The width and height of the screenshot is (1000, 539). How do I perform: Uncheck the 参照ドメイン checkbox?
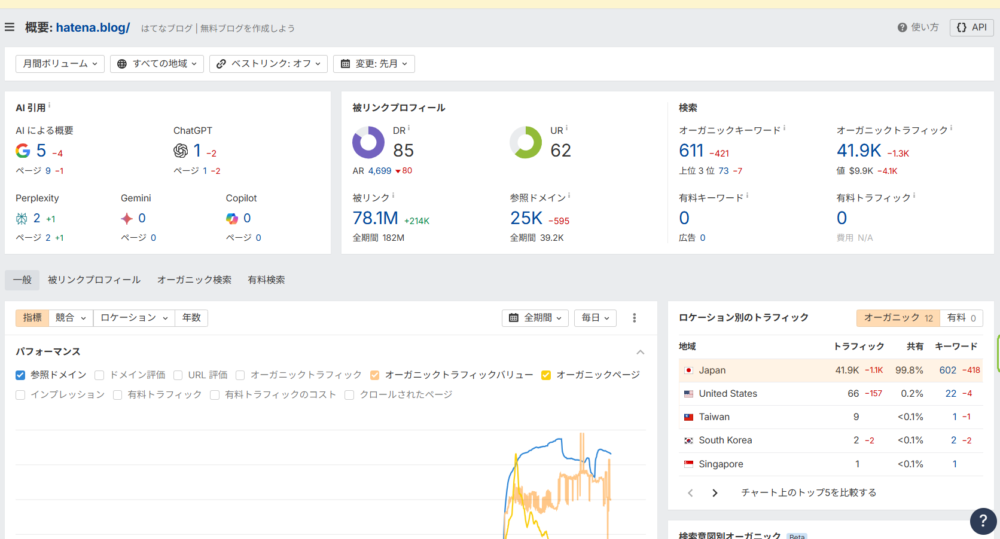(21, 375)
